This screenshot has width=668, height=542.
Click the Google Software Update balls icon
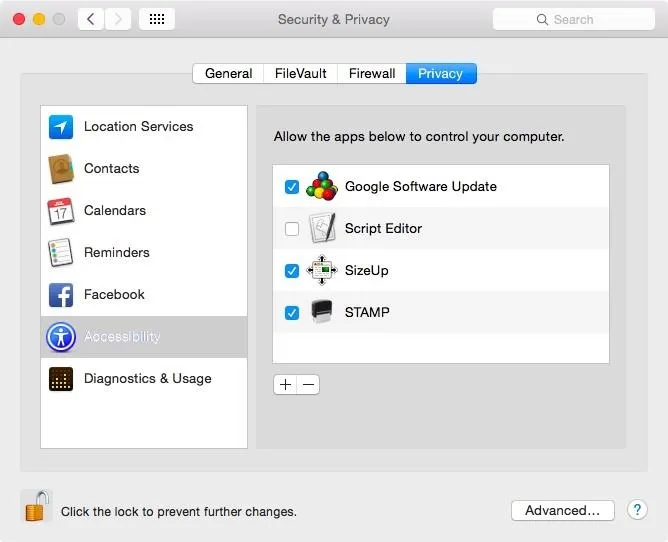point(322,186)
